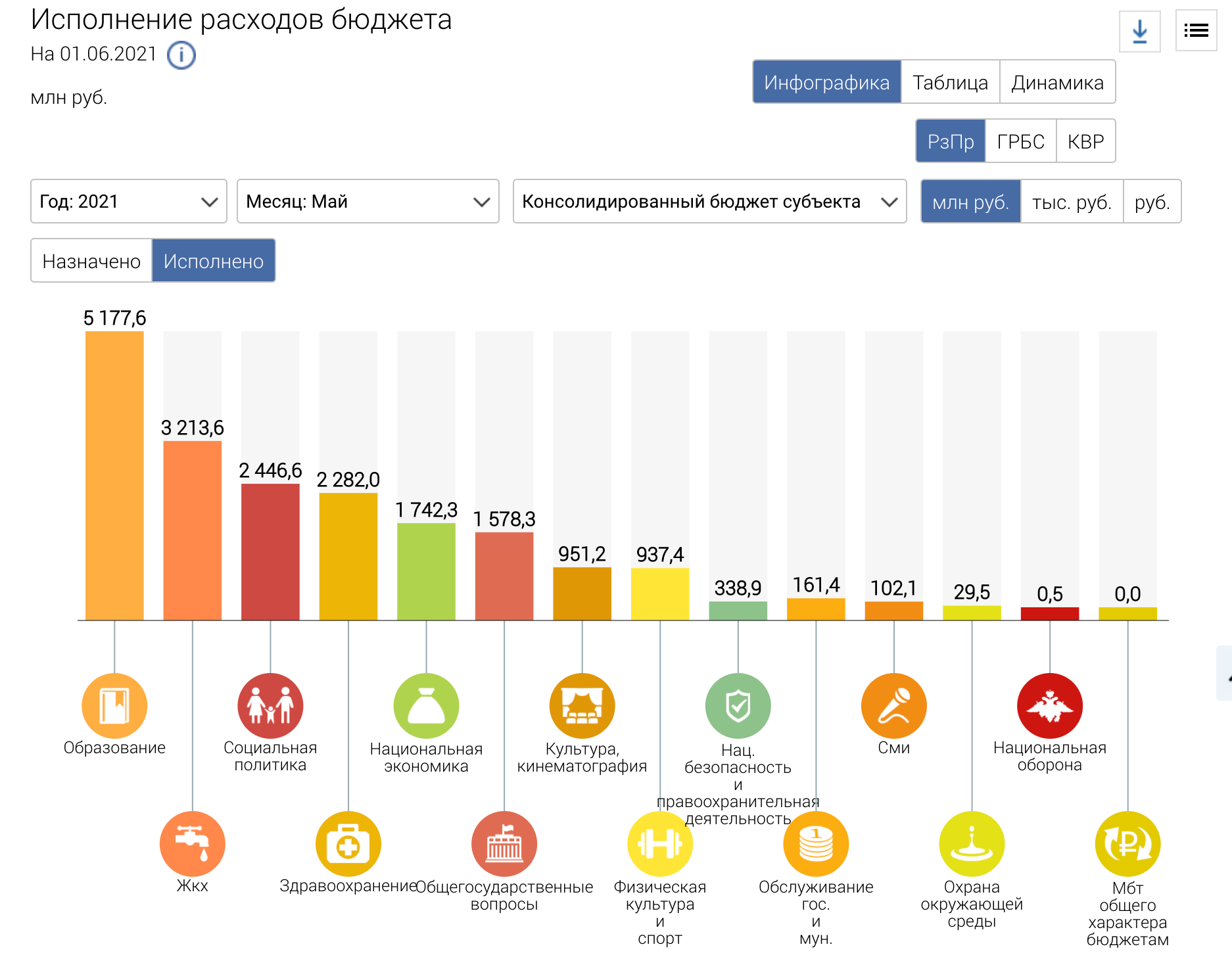The height and width of the screenshot is (978, 1232).
Task: Click the Образование book icon
Action: (x=114, y=706)
